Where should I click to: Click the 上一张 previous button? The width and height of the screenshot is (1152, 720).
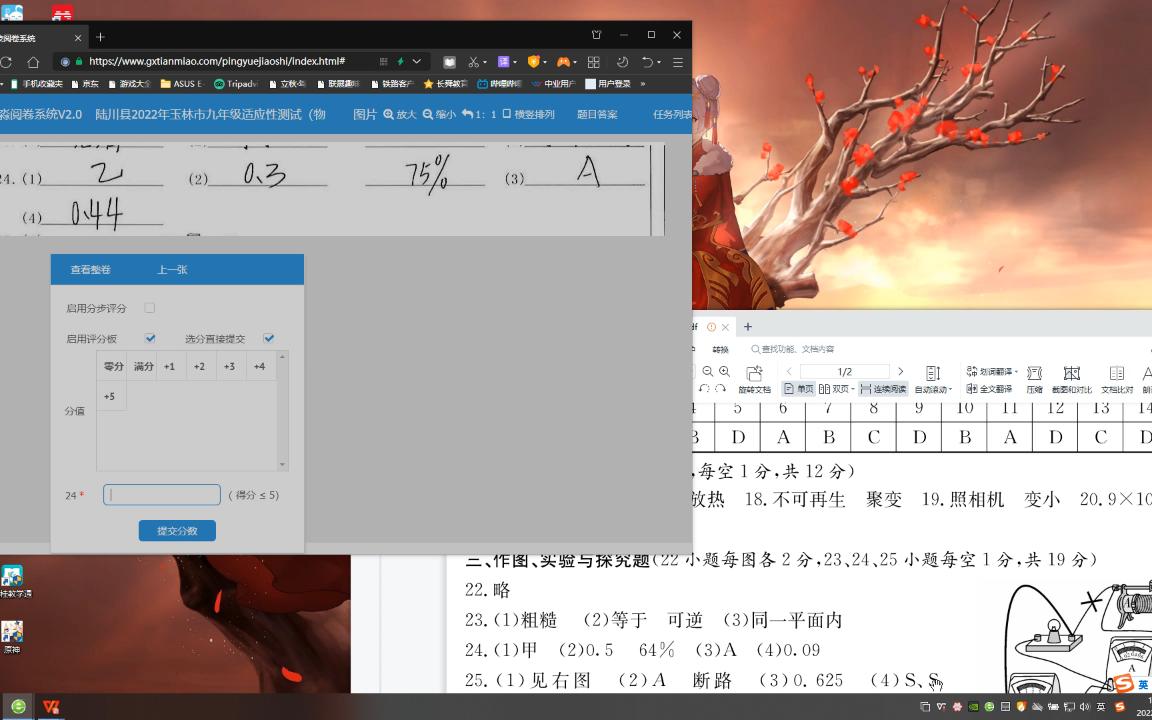coord(173,269)
